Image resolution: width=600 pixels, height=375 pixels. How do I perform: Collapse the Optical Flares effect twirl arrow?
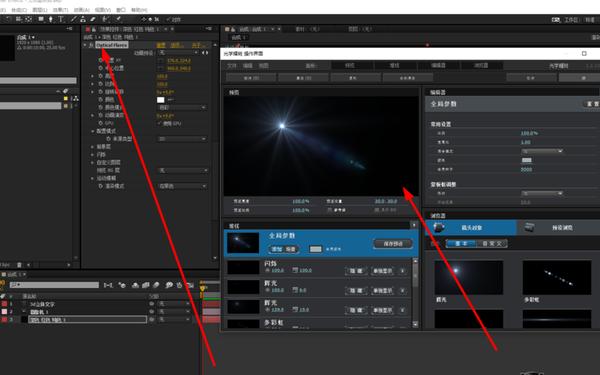(x=85, y=45)
